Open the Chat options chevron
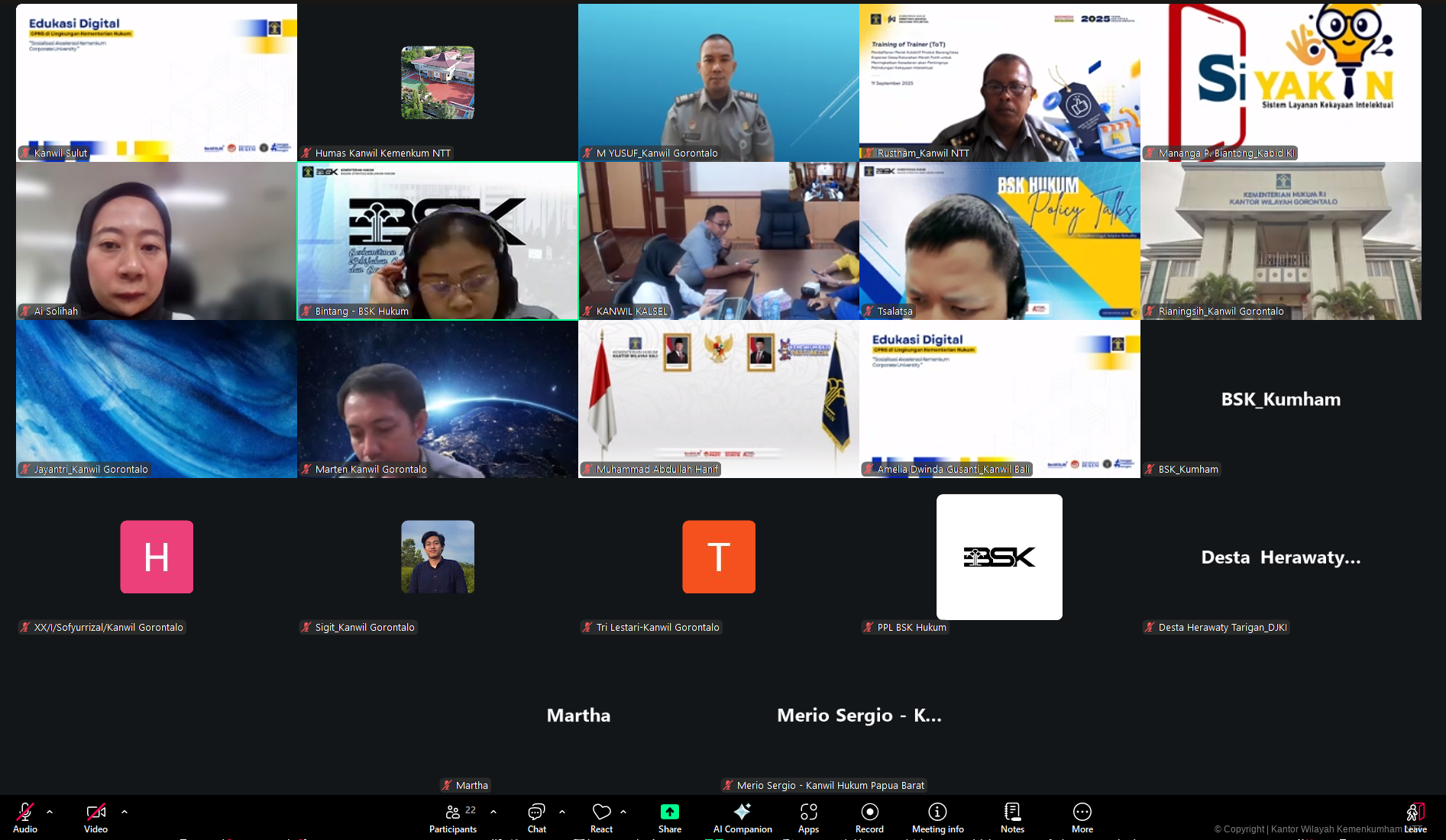Image resolution: width=1446 pixels, height=840 pixels. tap(562, 811)
